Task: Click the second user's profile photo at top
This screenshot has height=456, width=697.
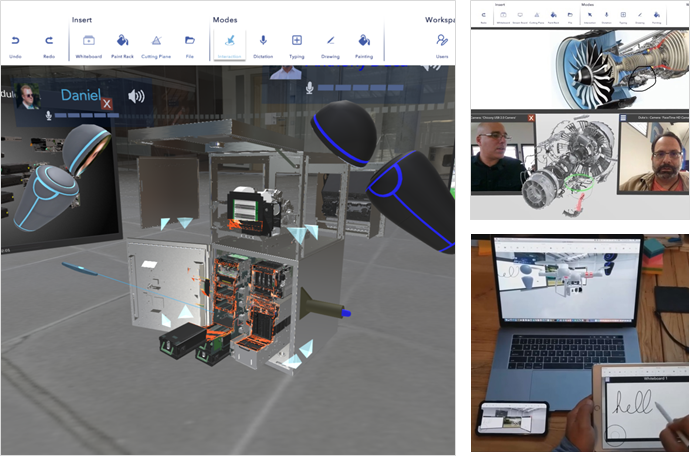Action: [x=285, y=72]
